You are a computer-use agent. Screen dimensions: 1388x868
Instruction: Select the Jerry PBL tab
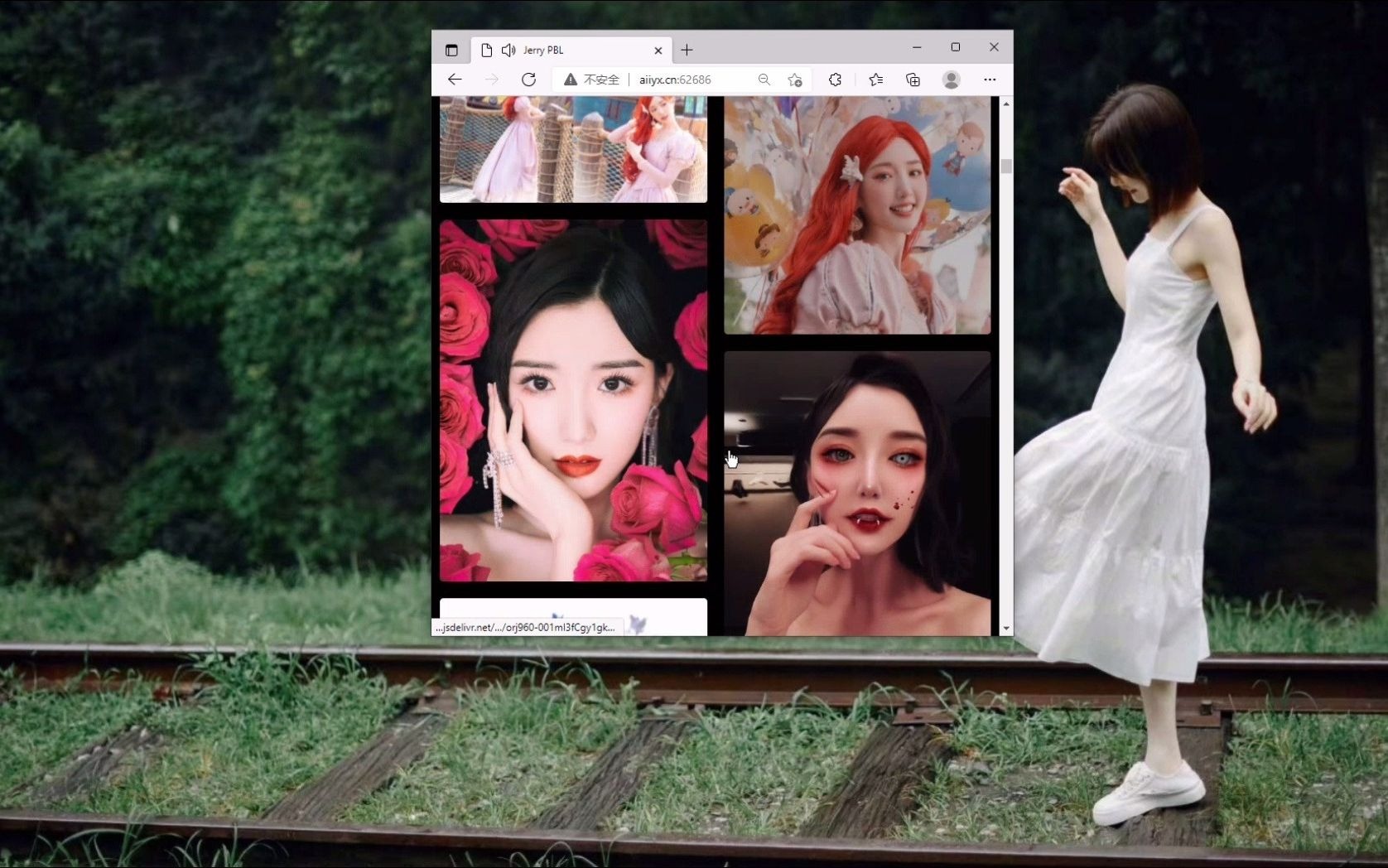[571, 50]
